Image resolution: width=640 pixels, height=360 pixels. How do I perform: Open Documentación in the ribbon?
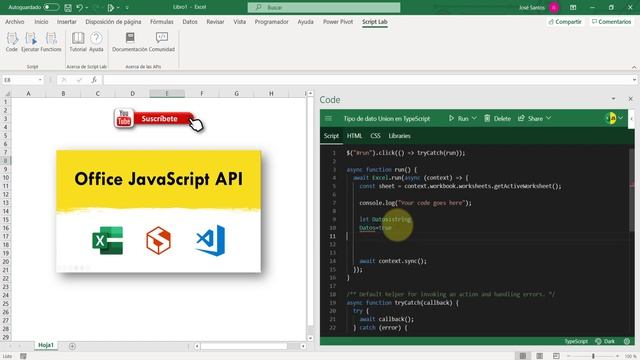point(130,42)
